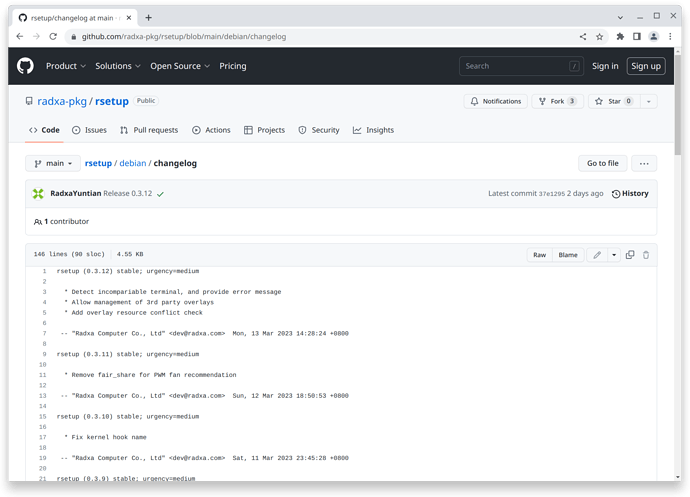The width and height of the screenshot is (690, 497).
Task: Close the rsetup/changelog tab
Action: click(128, 18)
